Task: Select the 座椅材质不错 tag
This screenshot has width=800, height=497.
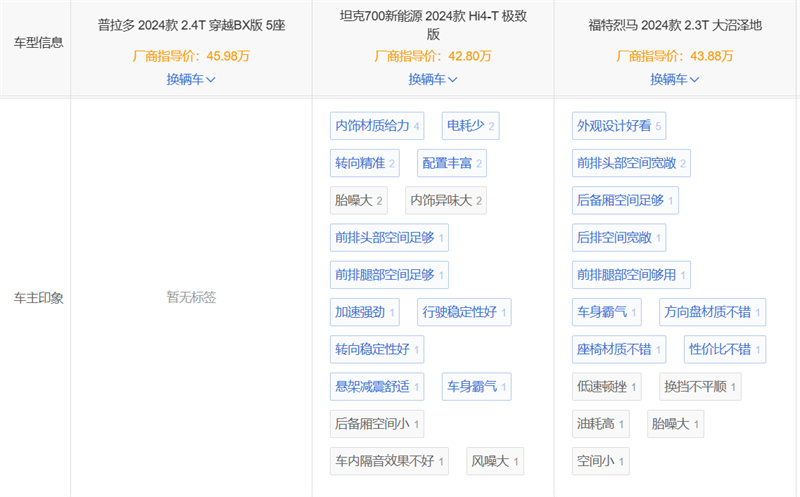Action: (619, 349)
